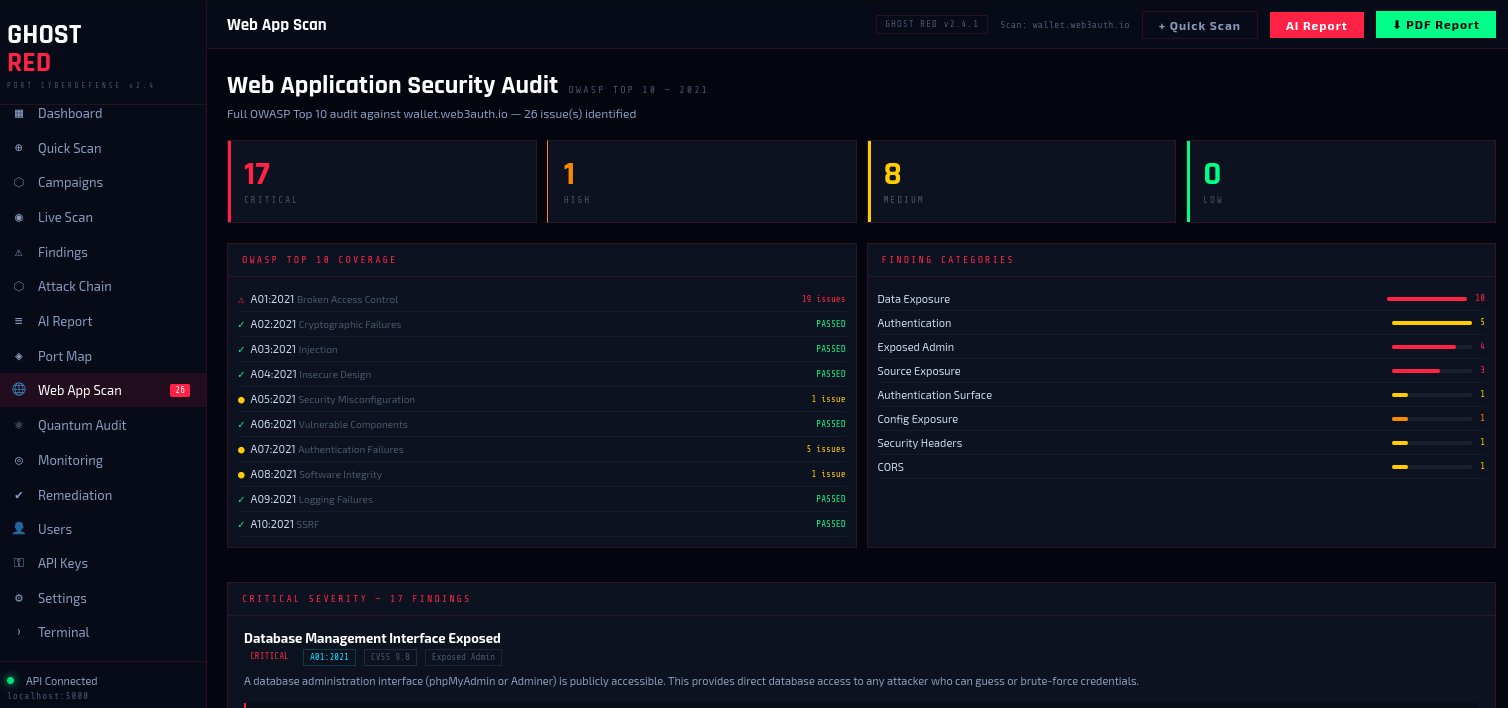Open the Dashboard menu item
Viewport: 1508px width, 708px height.
pos(103,114)
